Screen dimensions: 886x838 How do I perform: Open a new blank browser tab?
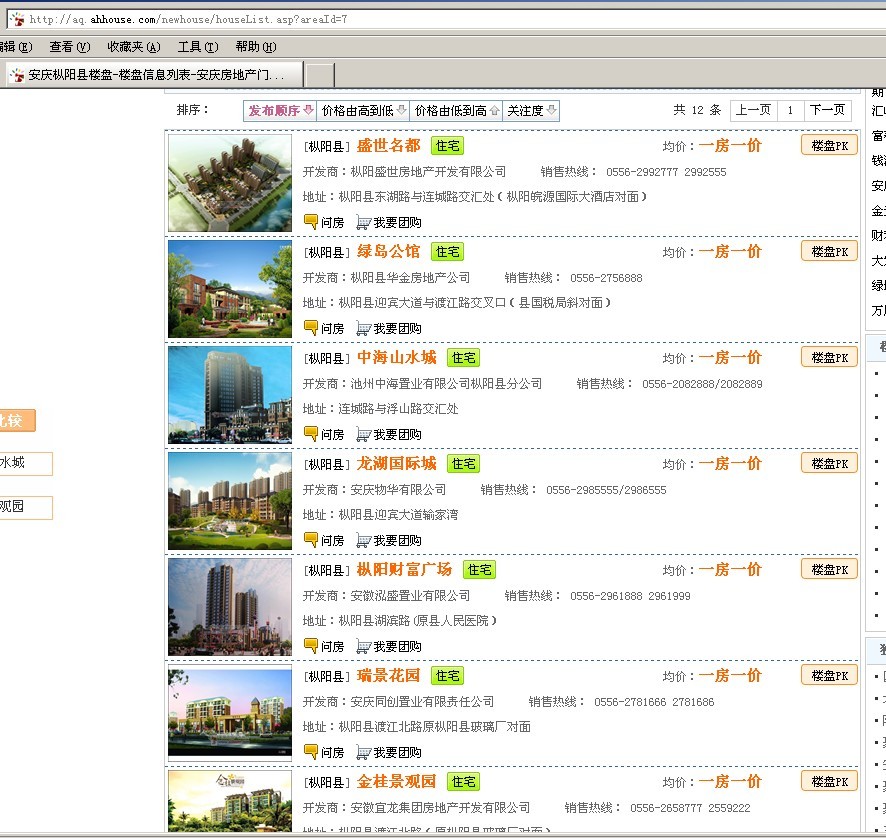[320, 75]
